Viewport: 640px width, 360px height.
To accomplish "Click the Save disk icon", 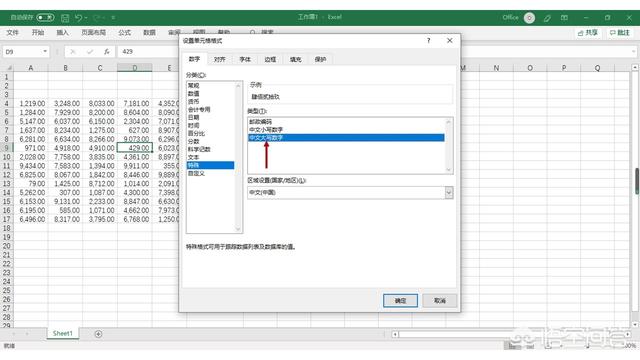I will (x=65, y=18).
